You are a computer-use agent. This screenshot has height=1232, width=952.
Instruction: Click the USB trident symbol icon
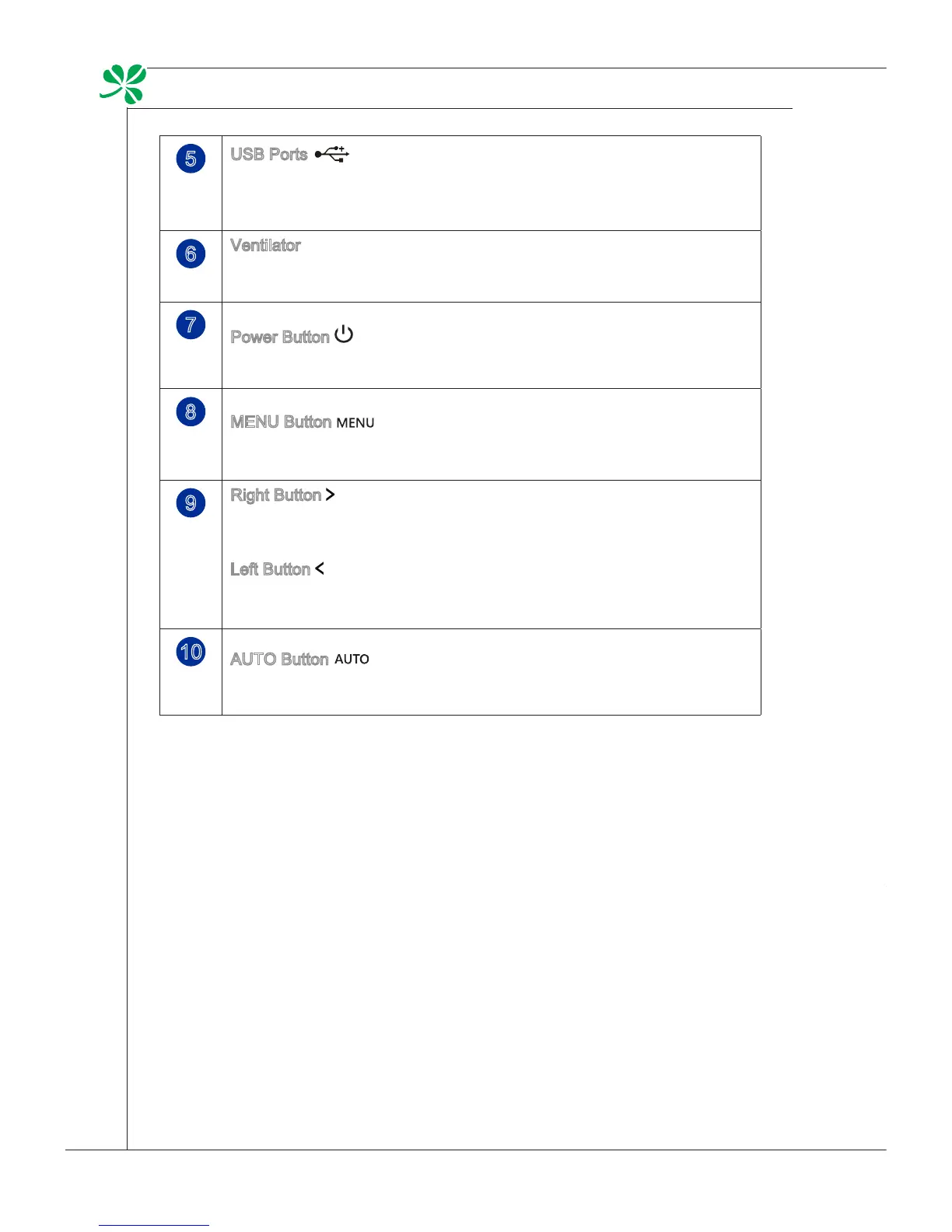point(332,154)
